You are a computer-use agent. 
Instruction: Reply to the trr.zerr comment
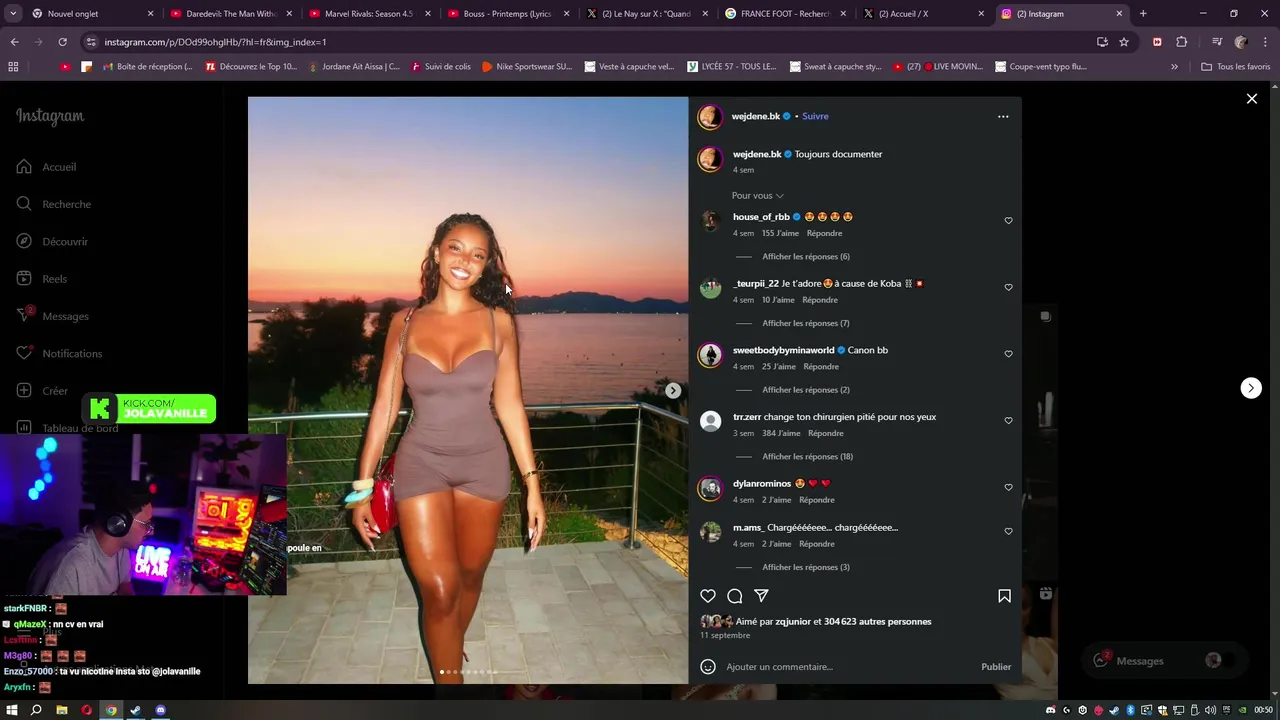(825, 433)
